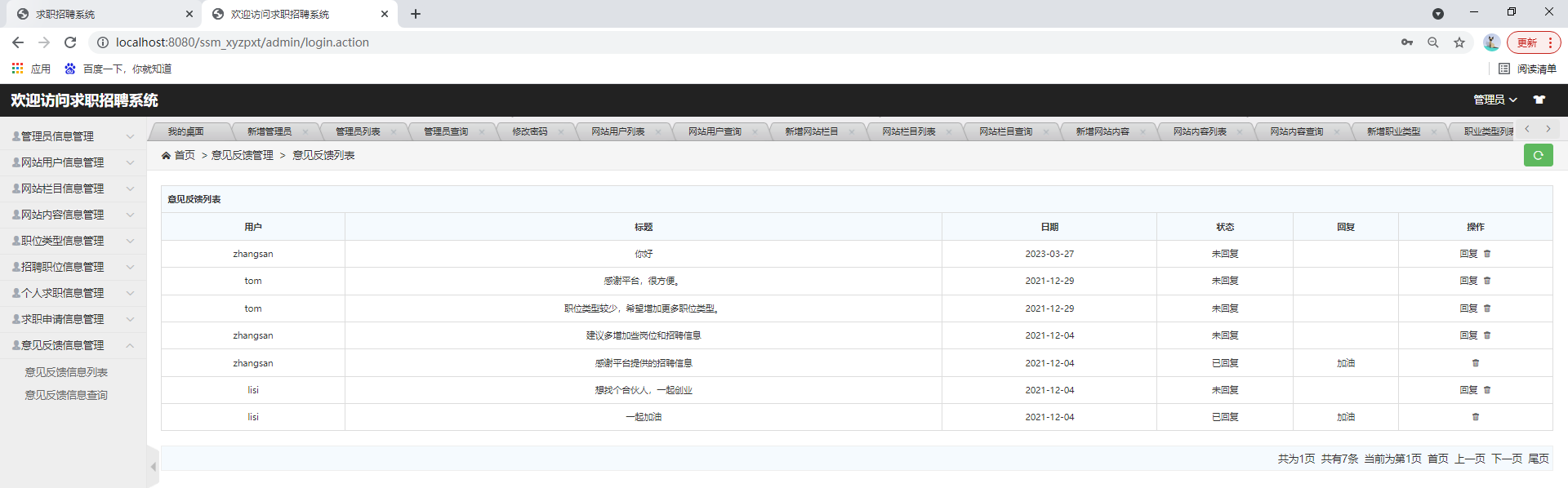Open the 阅读清单 reading list

(1527, 69)
